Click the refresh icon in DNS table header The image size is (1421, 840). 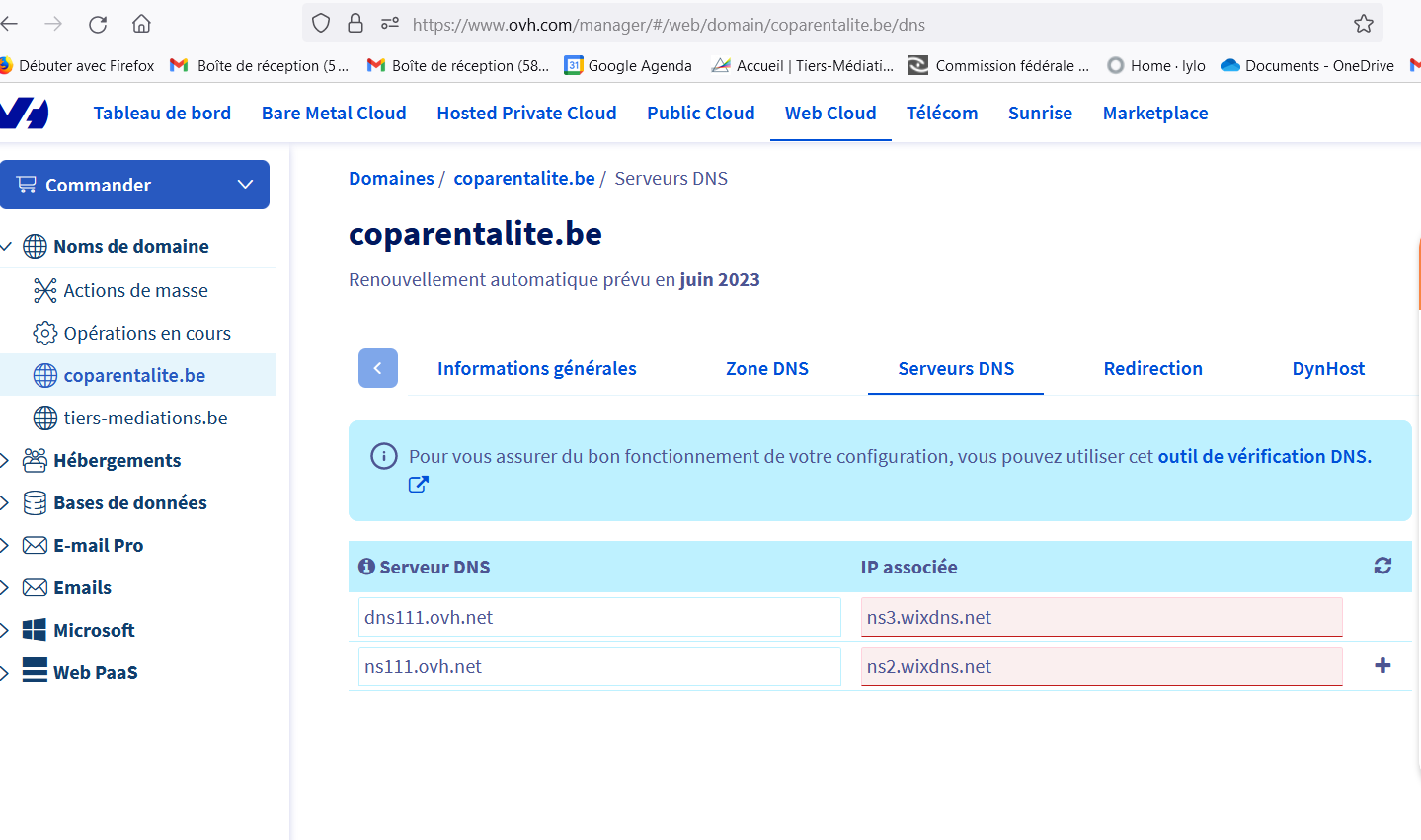point(1382,566)
